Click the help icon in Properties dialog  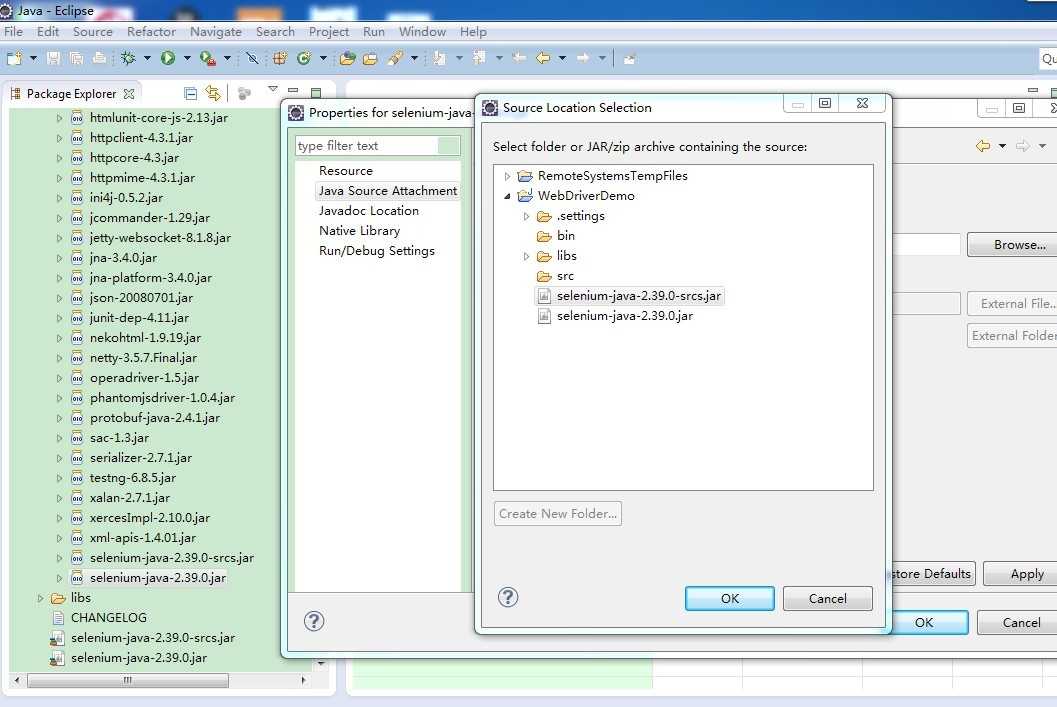coord(314,621)
